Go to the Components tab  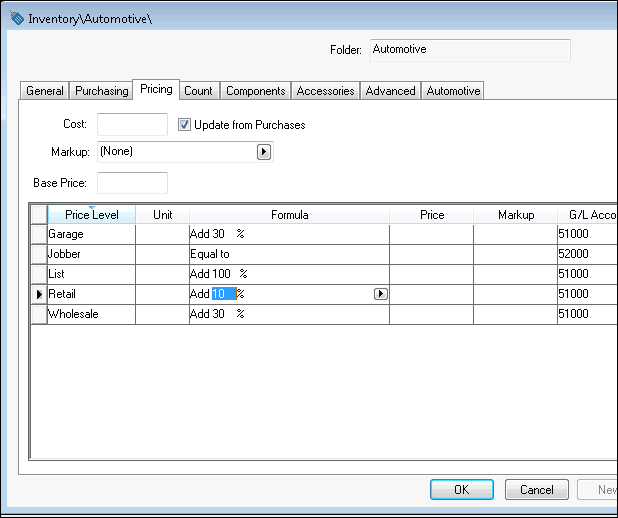pyautogui.click(x=256, y=91)
